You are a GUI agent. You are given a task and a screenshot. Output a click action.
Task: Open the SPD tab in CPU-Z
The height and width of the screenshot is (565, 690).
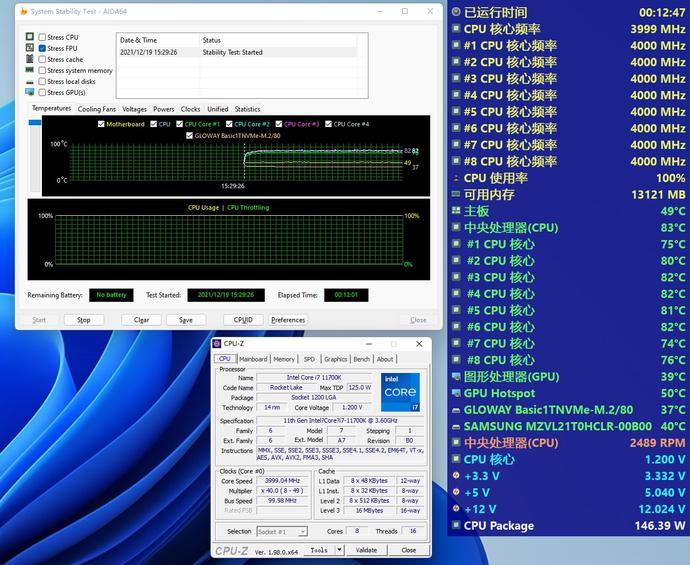(x=309, y=359)
